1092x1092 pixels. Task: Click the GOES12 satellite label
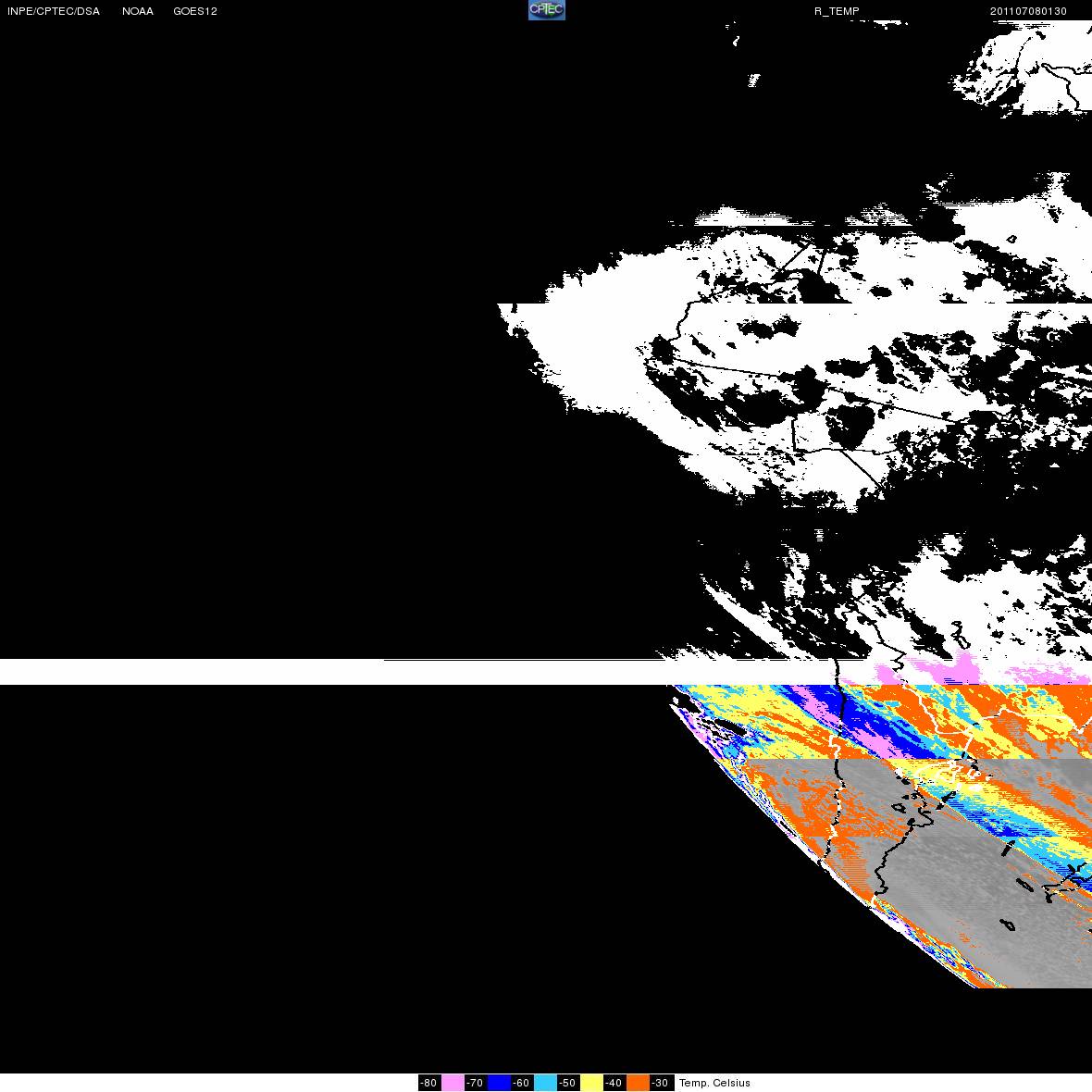tap(195, 11)
